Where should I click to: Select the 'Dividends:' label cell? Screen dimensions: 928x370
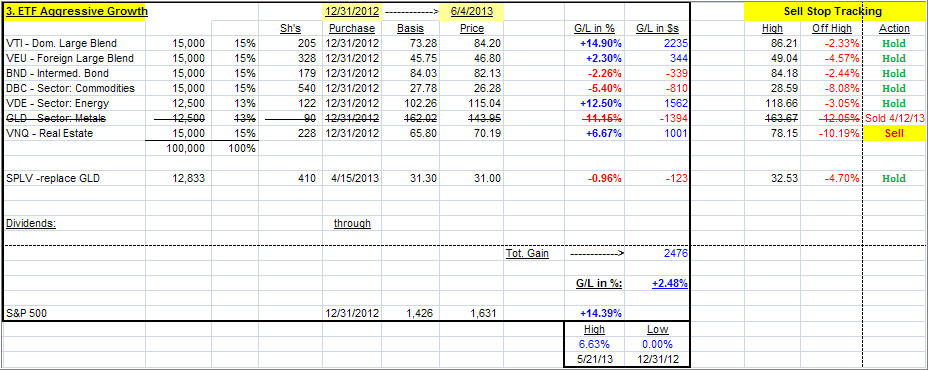click(x=30, y=223)
